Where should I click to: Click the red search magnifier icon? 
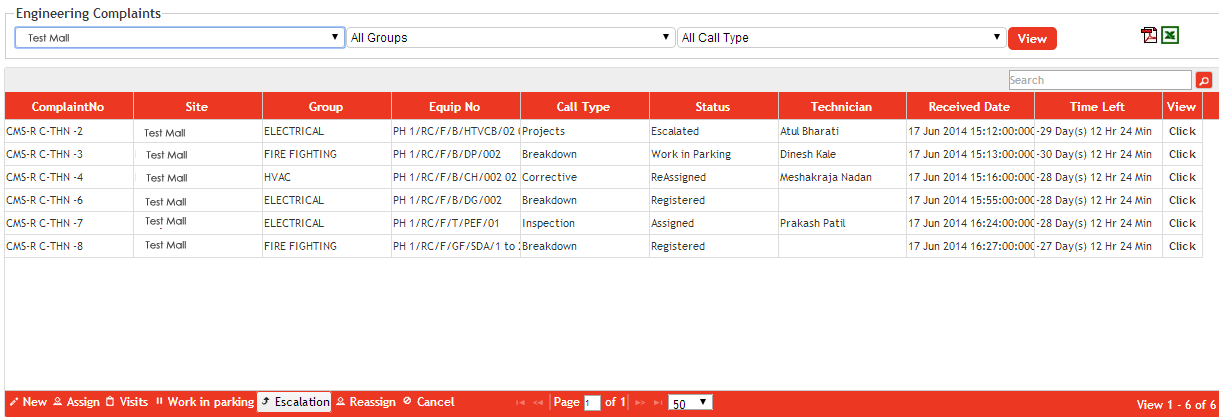tap(1204, 80)
